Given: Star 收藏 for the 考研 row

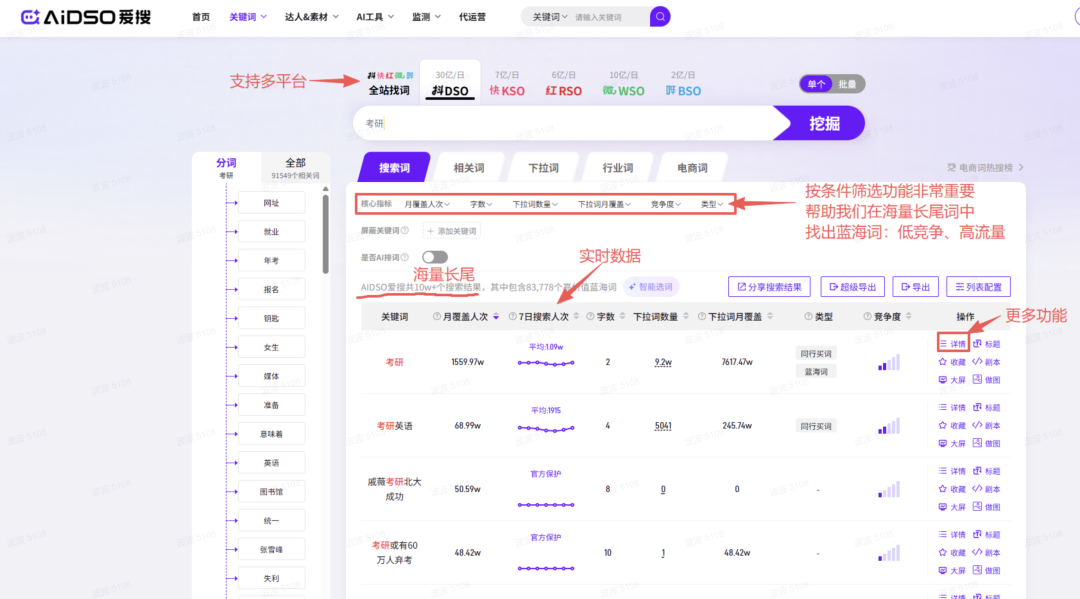Looking at the screenshot, I should pos(952,361).
